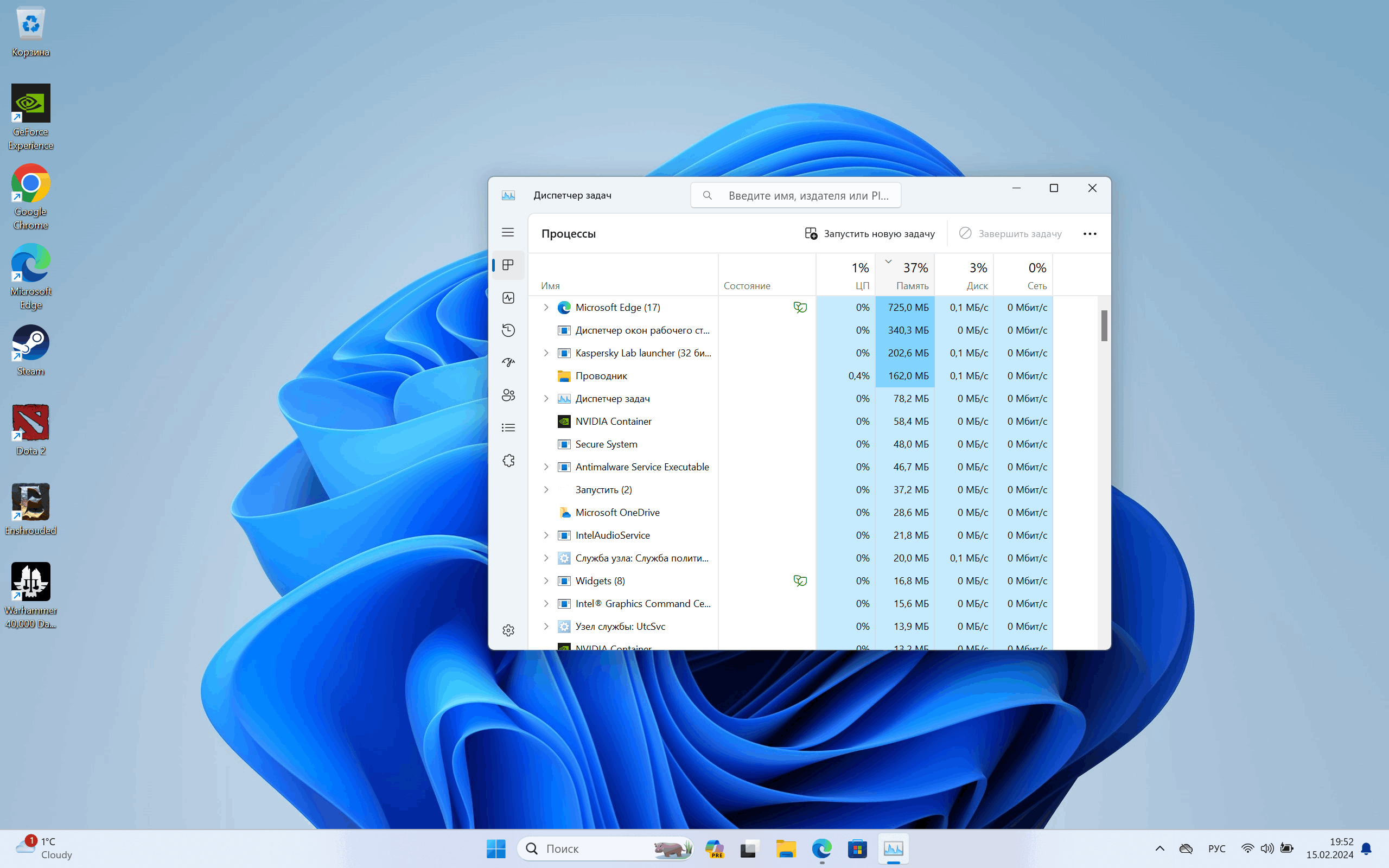Open Steam desktop shortcut
This screenshot has width=1389, height=868.
30,350
